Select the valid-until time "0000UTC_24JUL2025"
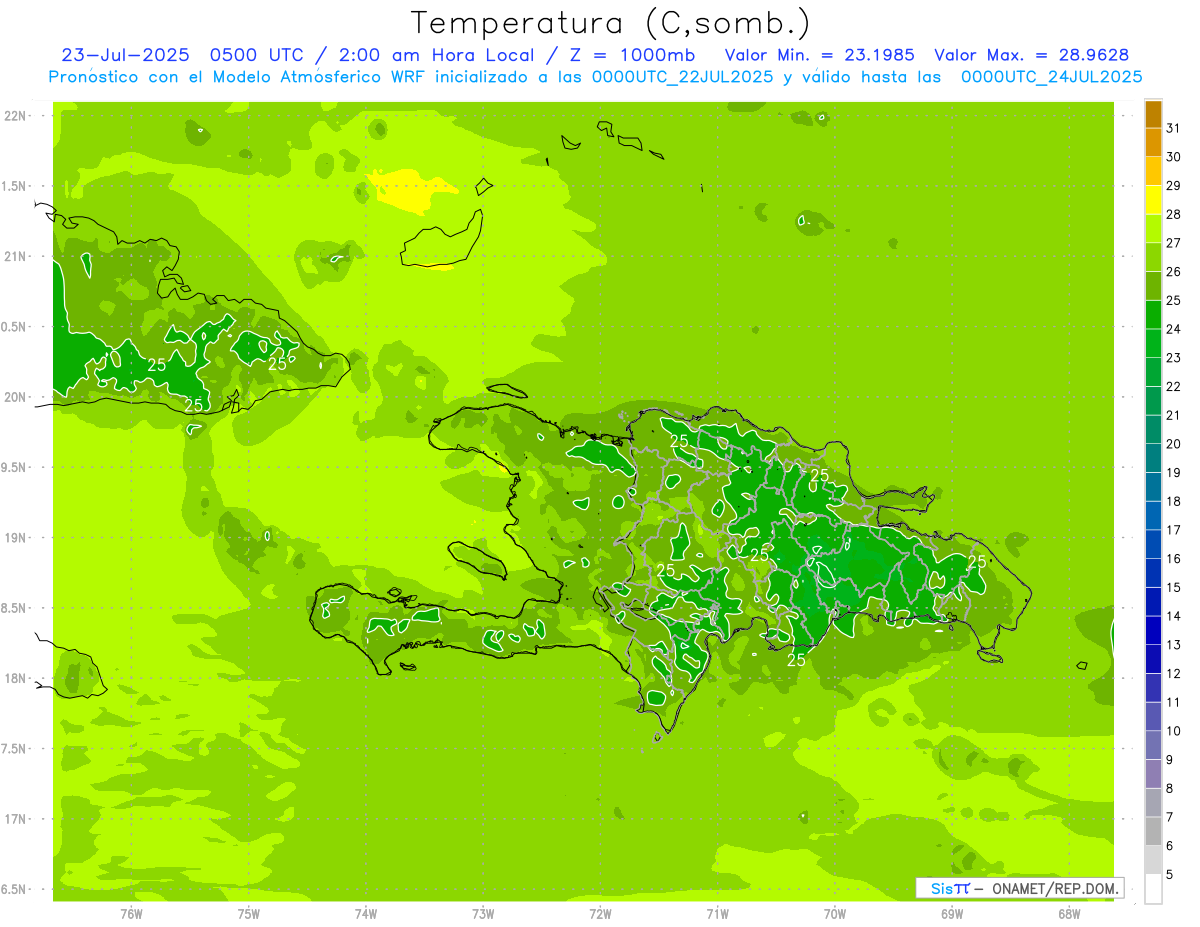The width and height of the screenshot is (1200, 927). (x=1052, y=77)
